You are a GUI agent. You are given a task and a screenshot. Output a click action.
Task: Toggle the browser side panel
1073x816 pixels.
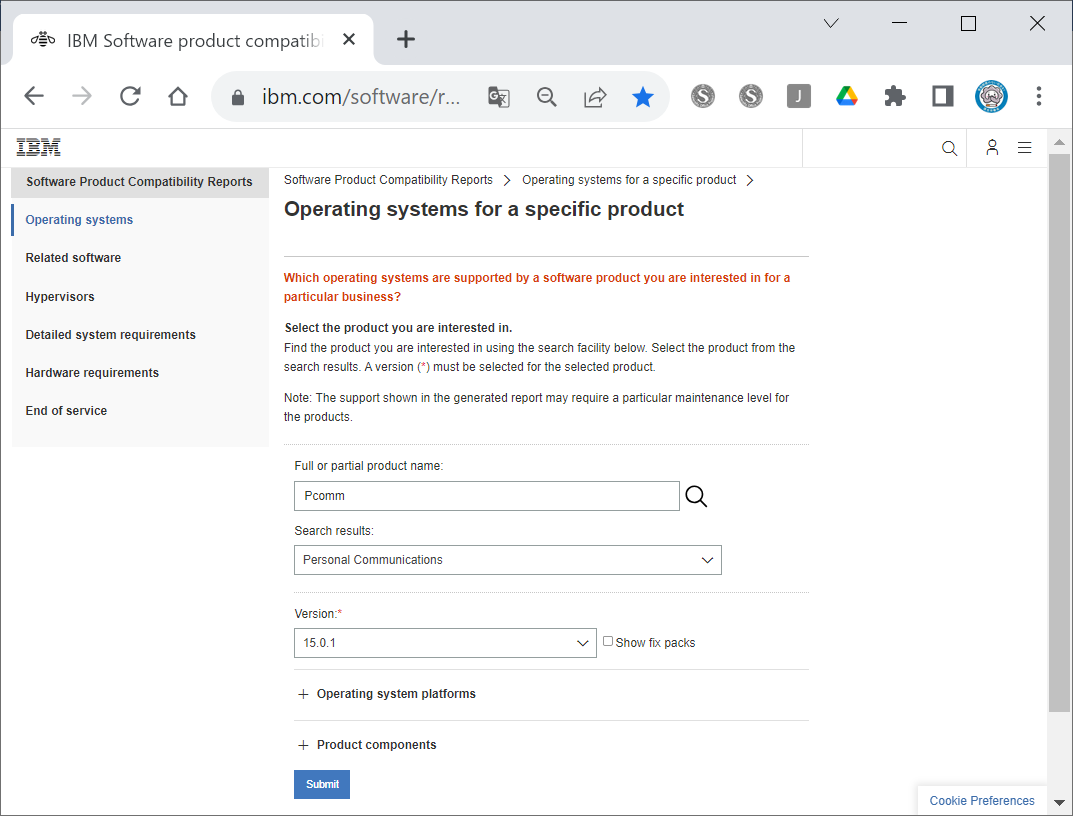point(943,96)
